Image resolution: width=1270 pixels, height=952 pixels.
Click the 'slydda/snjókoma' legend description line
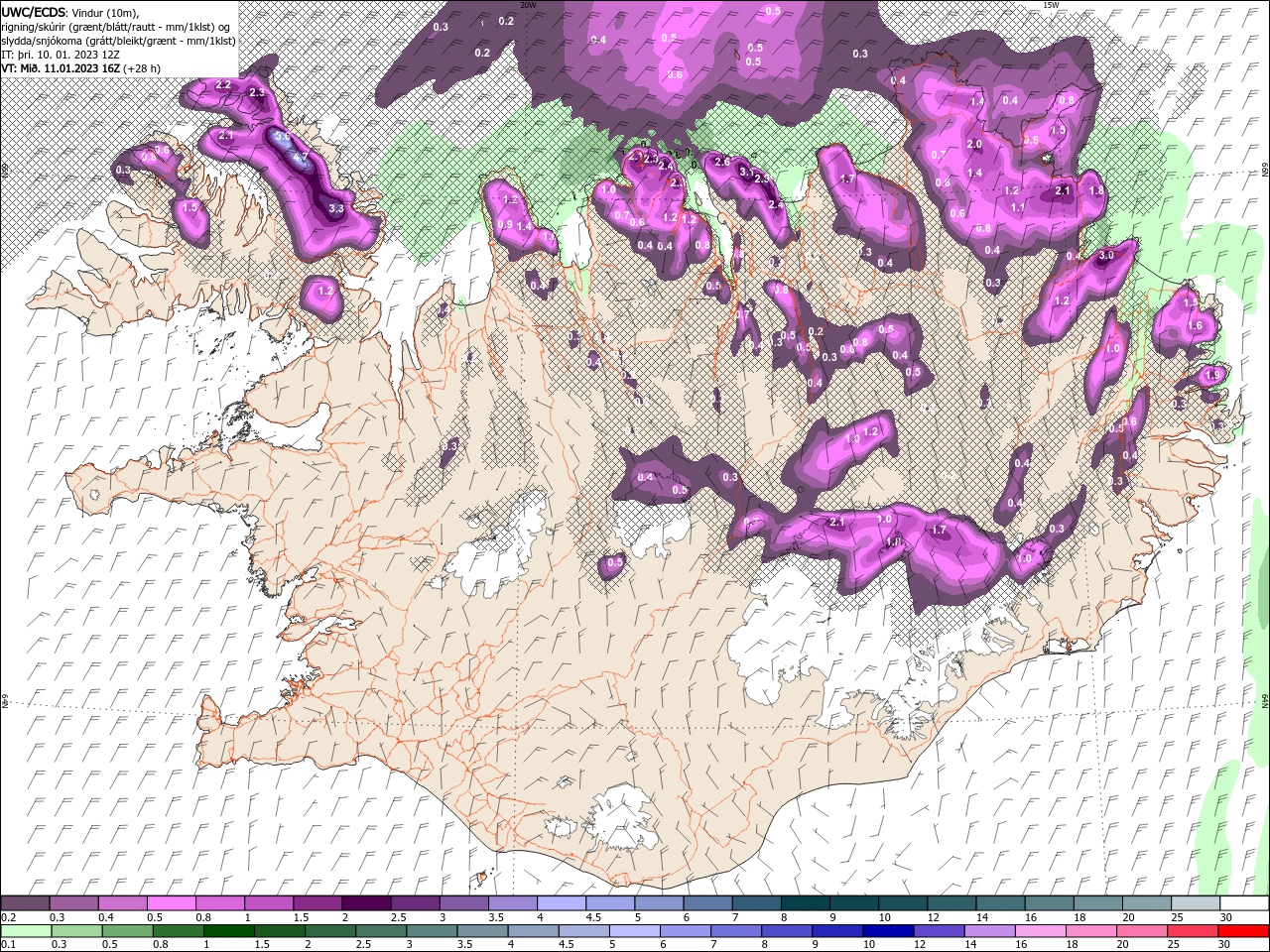pos(118,40)
